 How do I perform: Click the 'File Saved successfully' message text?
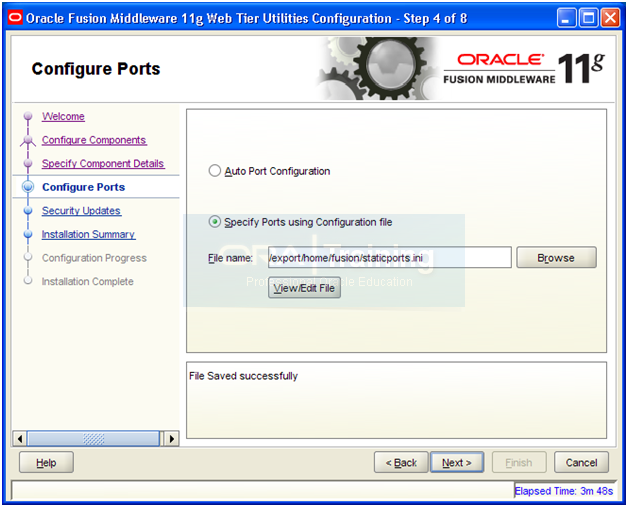click(x=244, y=376)
